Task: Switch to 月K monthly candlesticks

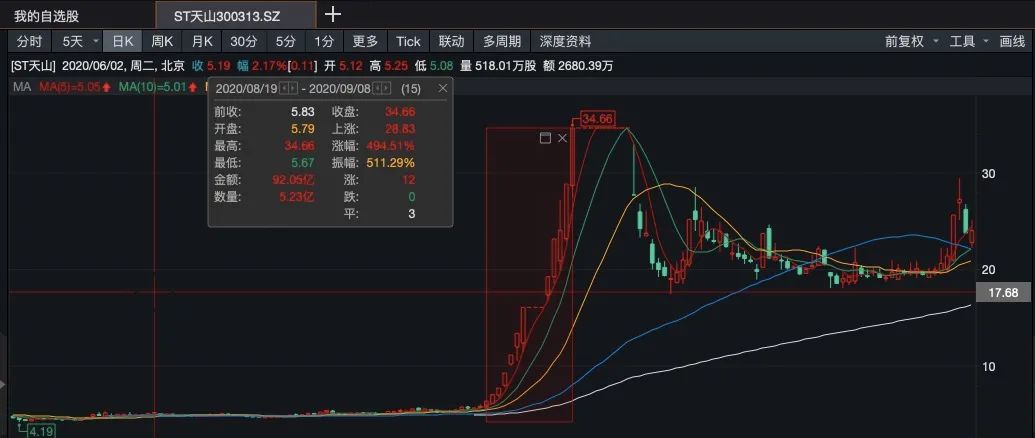Action: (202, 42)
